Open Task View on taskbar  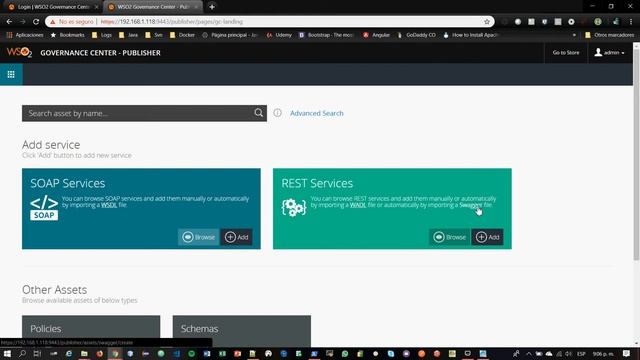(x=37, y=353)
